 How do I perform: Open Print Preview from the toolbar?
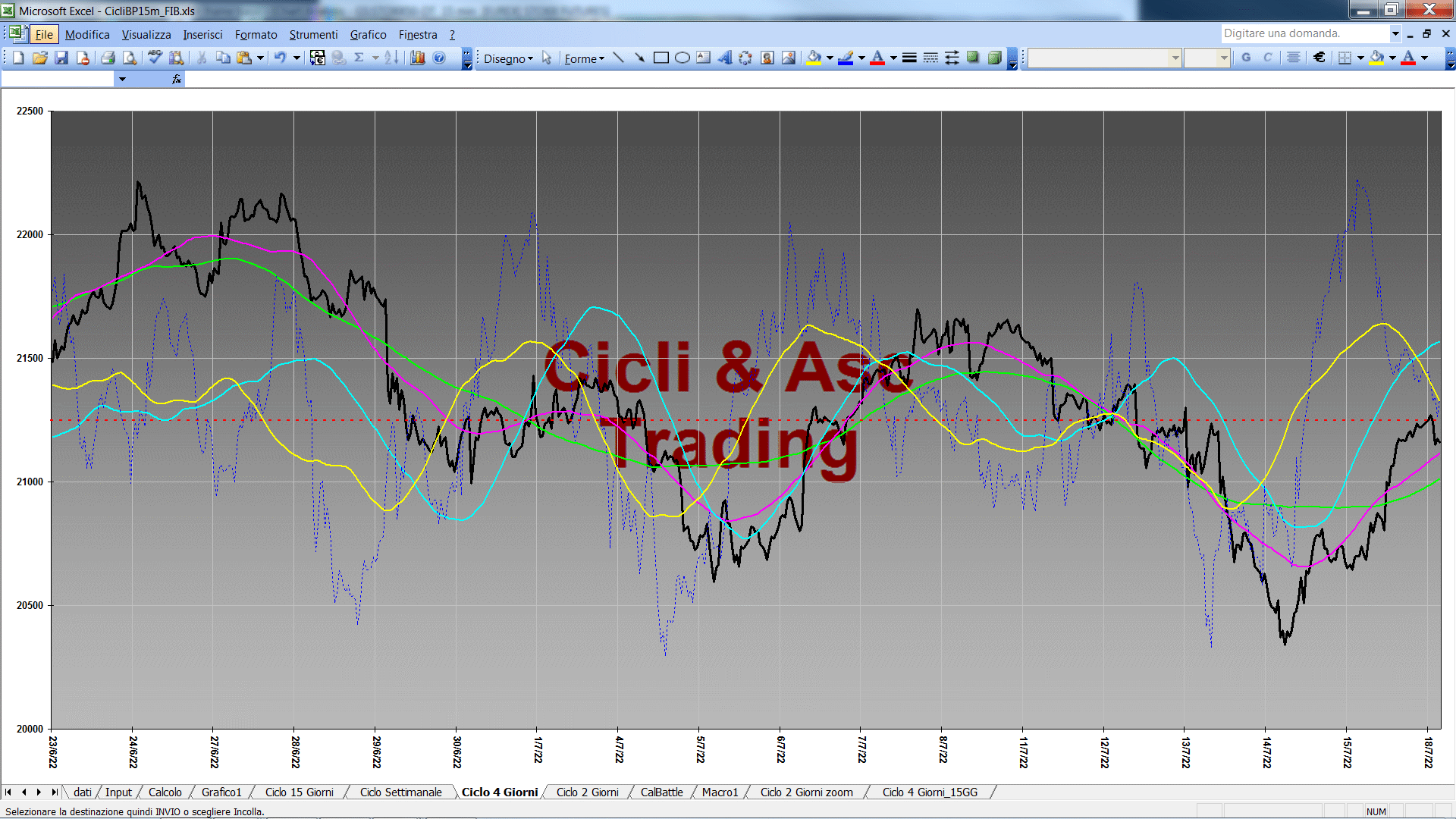pyautogui.click(x=130, y=58)
